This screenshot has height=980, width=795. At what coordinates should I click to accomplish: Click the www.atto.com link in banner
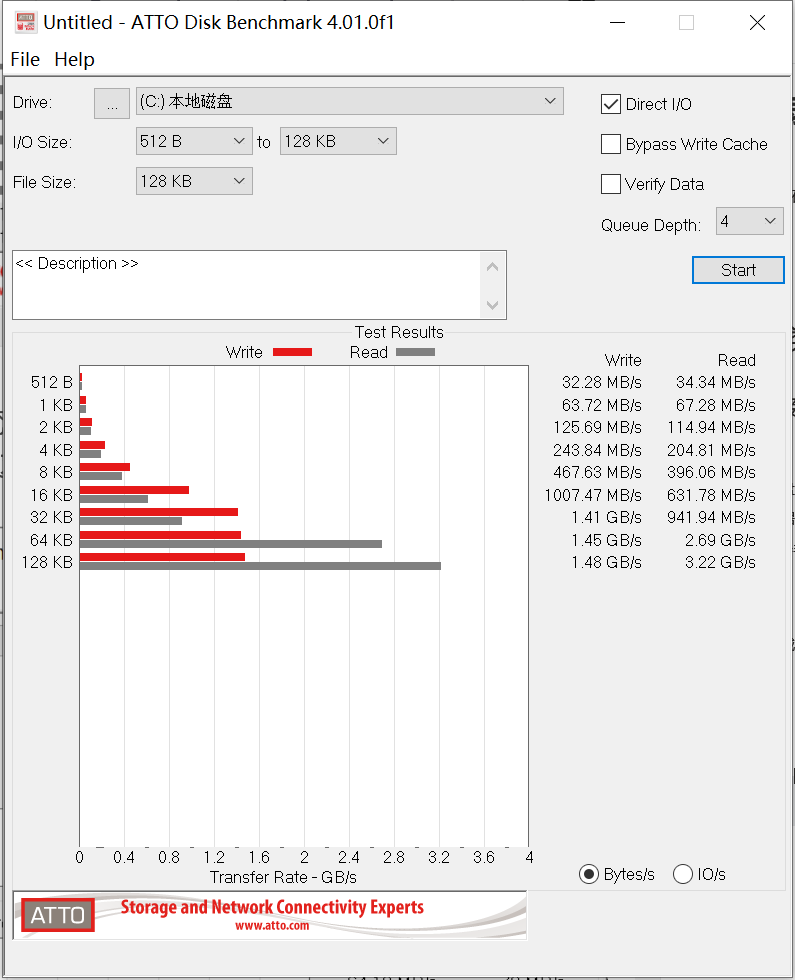[x=272, y=926]
